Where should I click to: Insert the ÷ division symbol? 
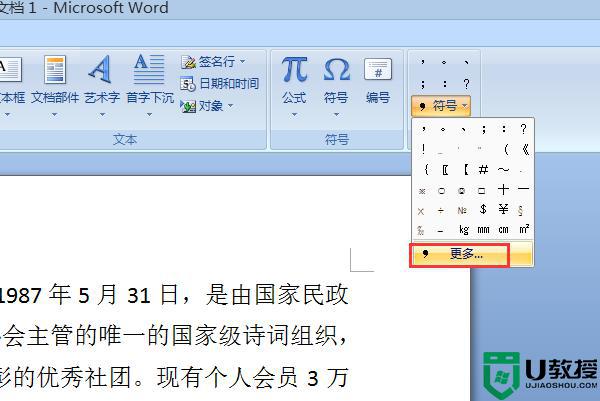[441, 211]
